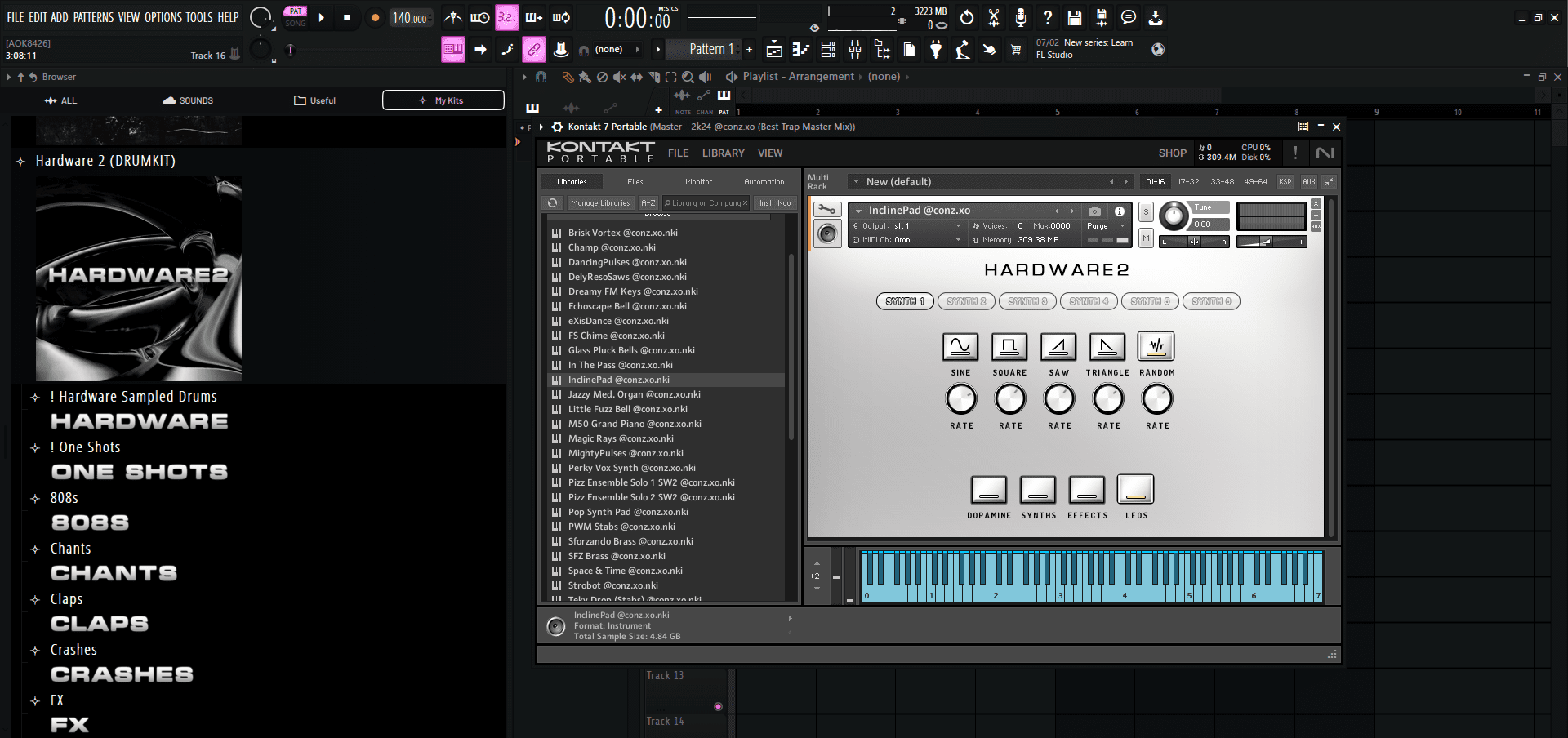1568x738 pixels.
Task: Solo the InclinePad instrument (S)
Action: coord(1146,211)
